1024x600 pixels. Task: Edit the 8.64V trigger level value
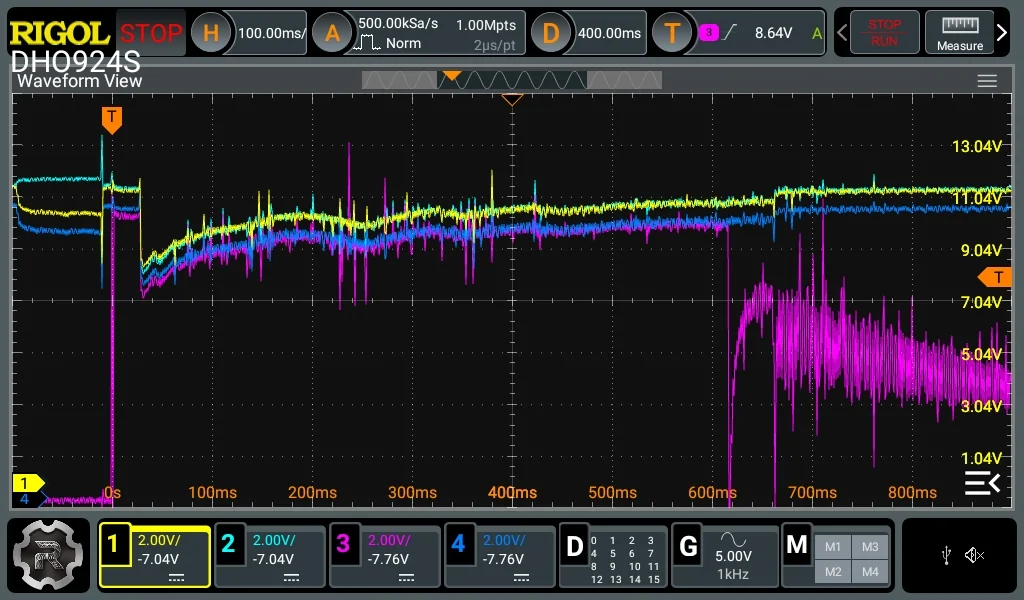coord(773,33)
